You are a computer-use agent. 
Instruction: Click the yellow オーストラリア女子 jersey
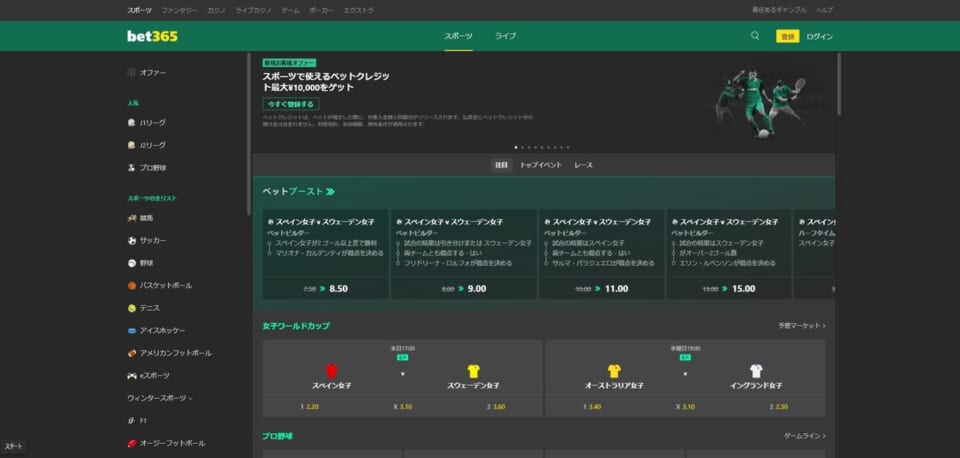614,371
